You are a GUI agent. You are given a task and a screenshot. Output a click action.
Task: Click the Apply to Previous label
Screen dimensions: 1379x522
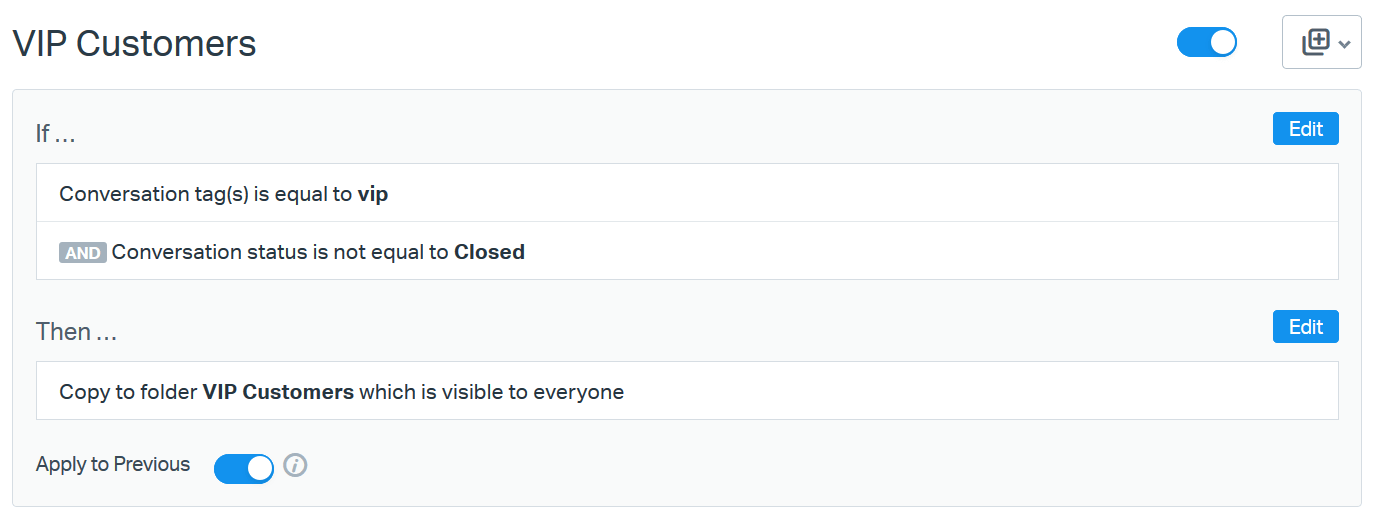tap(113, 464)
